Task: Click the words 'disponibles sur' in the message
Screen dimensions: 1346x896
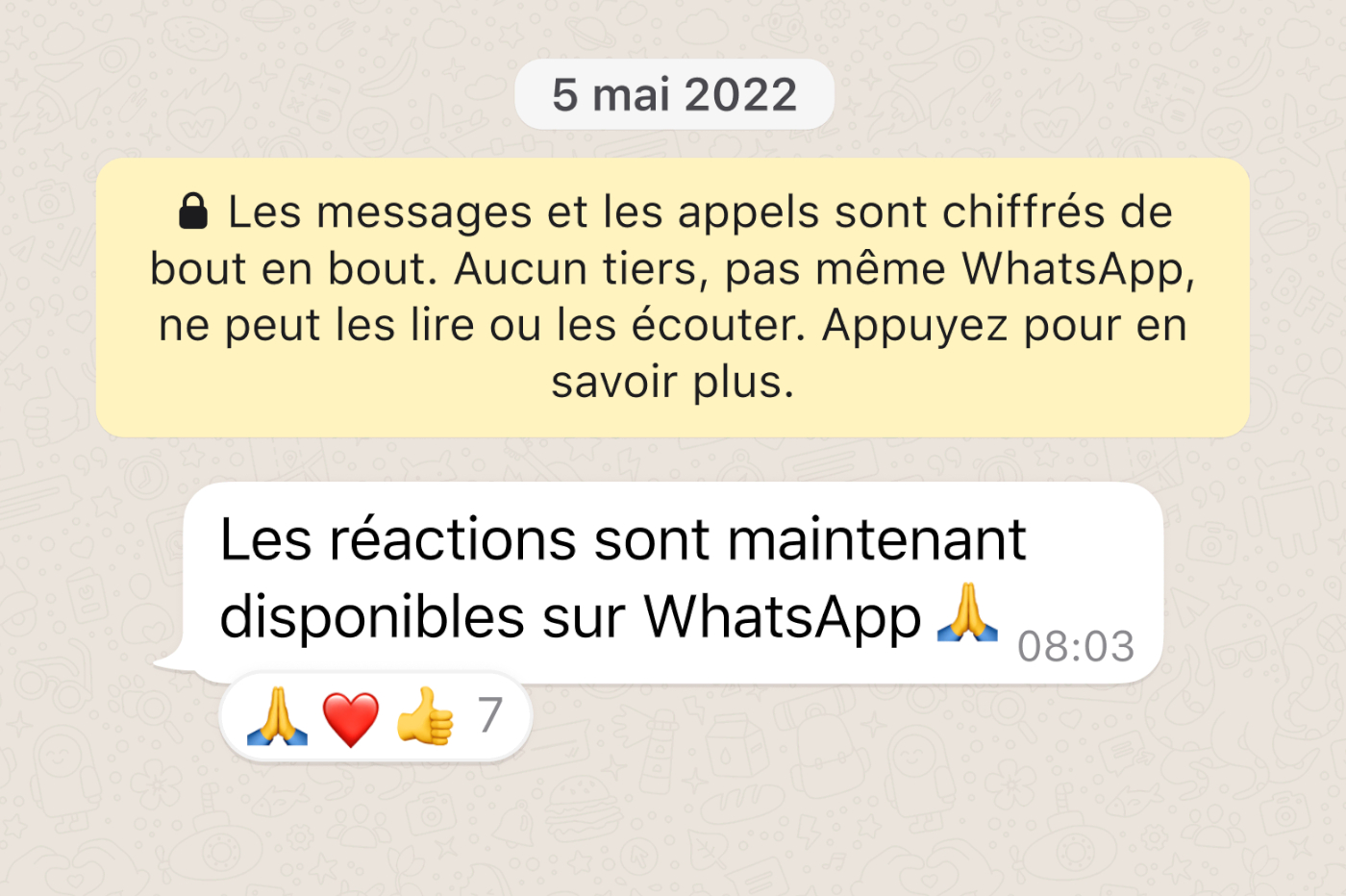Action: tap(422, 617)
